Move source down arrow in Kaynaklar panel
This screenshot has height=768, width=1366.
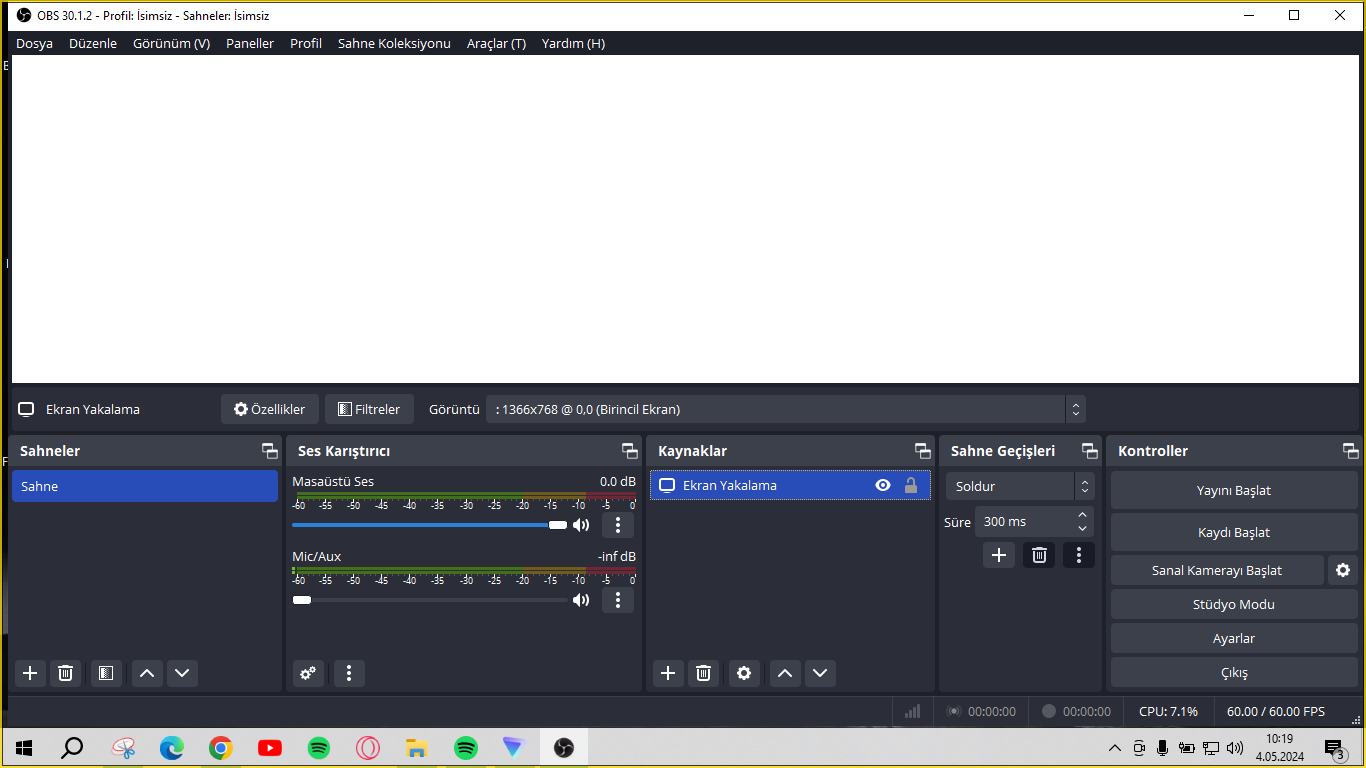820,673
